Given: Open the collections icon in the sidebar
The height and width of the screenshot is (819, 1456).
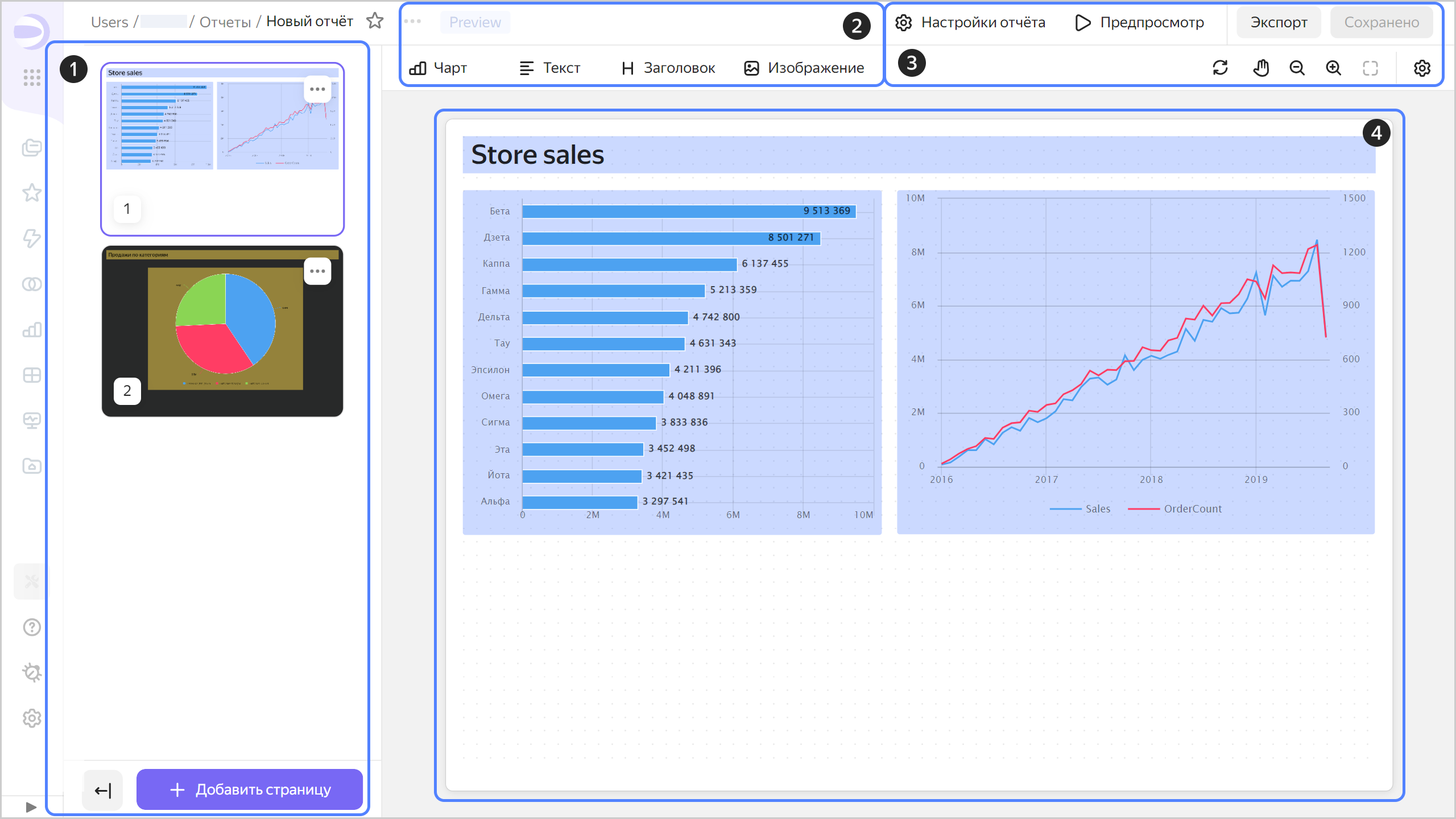Looking at the screenshot, I should pos(32,148).
